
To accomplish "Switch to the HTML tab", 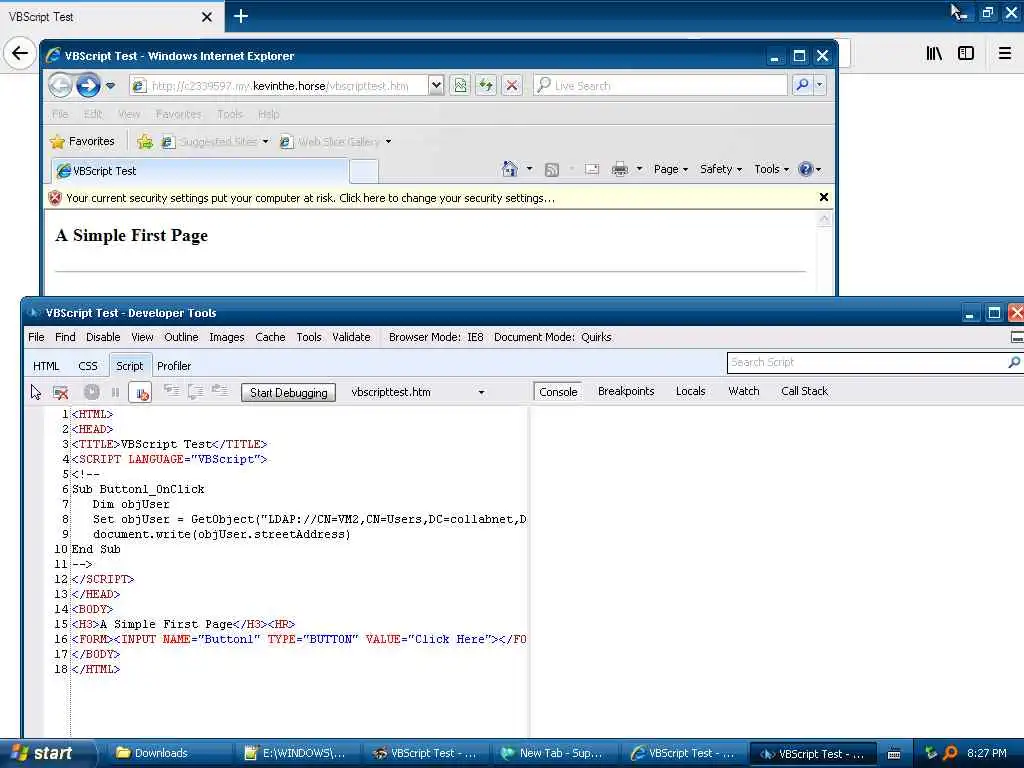I will 46,366.
